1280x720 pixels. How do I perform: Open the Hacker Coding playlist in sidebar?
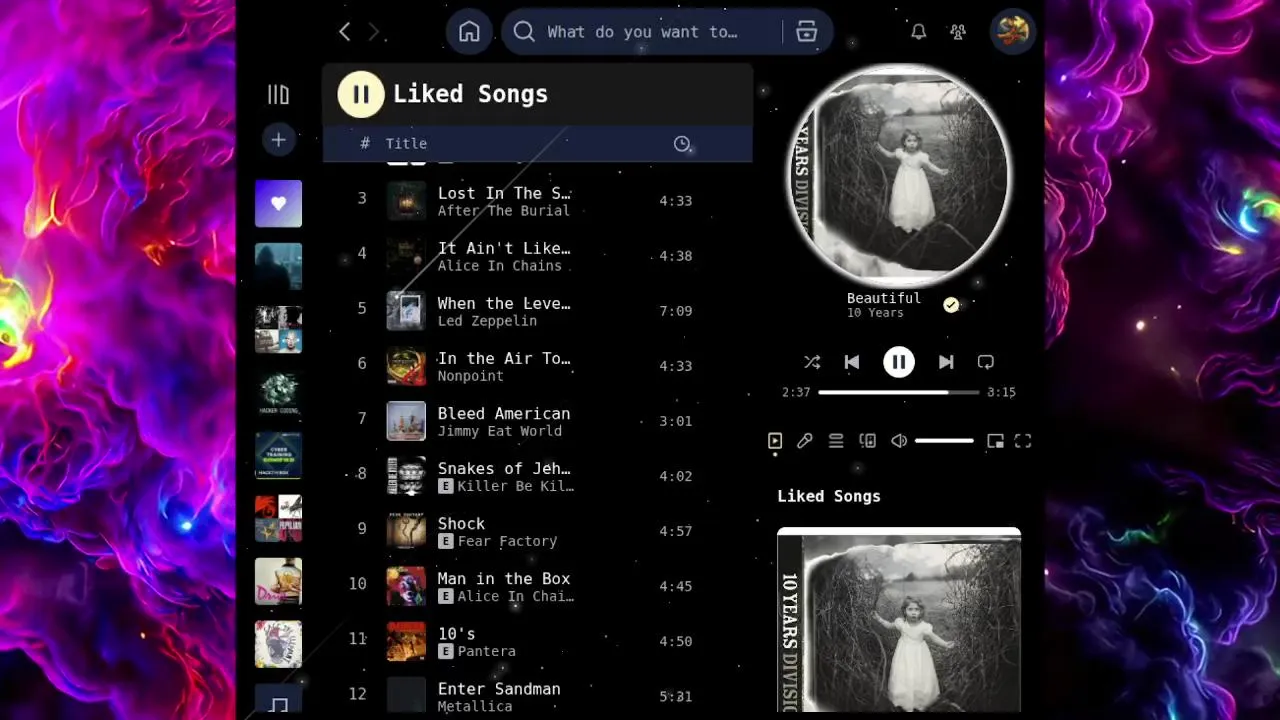(278, 392)
